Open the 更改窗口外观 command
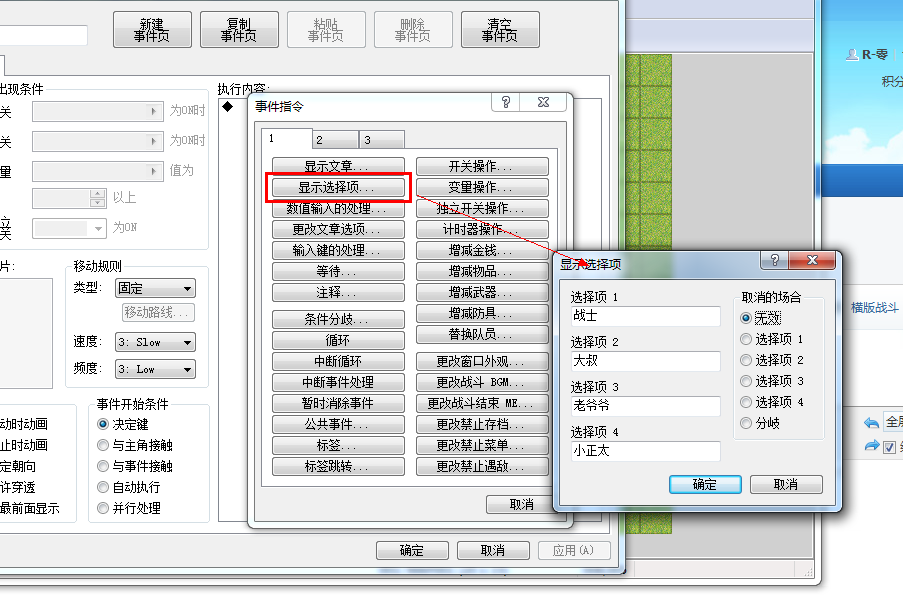 pyautogui.click(x=482, y=361)
